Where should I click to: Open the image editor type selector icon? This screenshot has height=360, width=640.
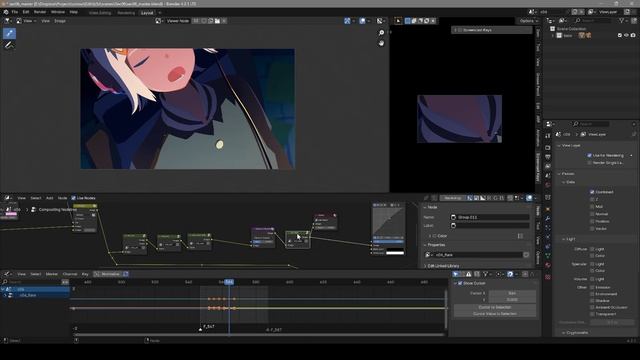pos(7,21)
